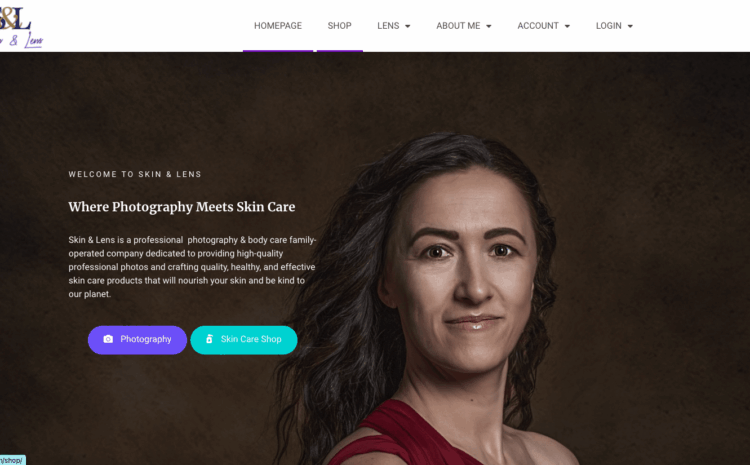Image resolution: width=750 pixels, height=465 pixels.
Task: Select the LOGIN menu label
Action: tap(608, 26)
